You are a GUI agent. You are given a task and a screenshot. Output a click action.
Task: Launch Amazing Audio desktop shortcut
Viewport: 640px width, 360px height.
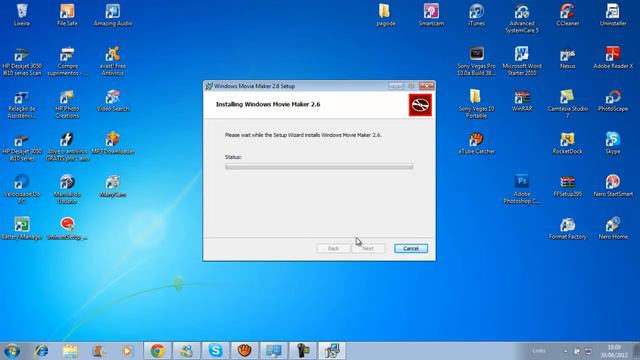pos(113,15)
